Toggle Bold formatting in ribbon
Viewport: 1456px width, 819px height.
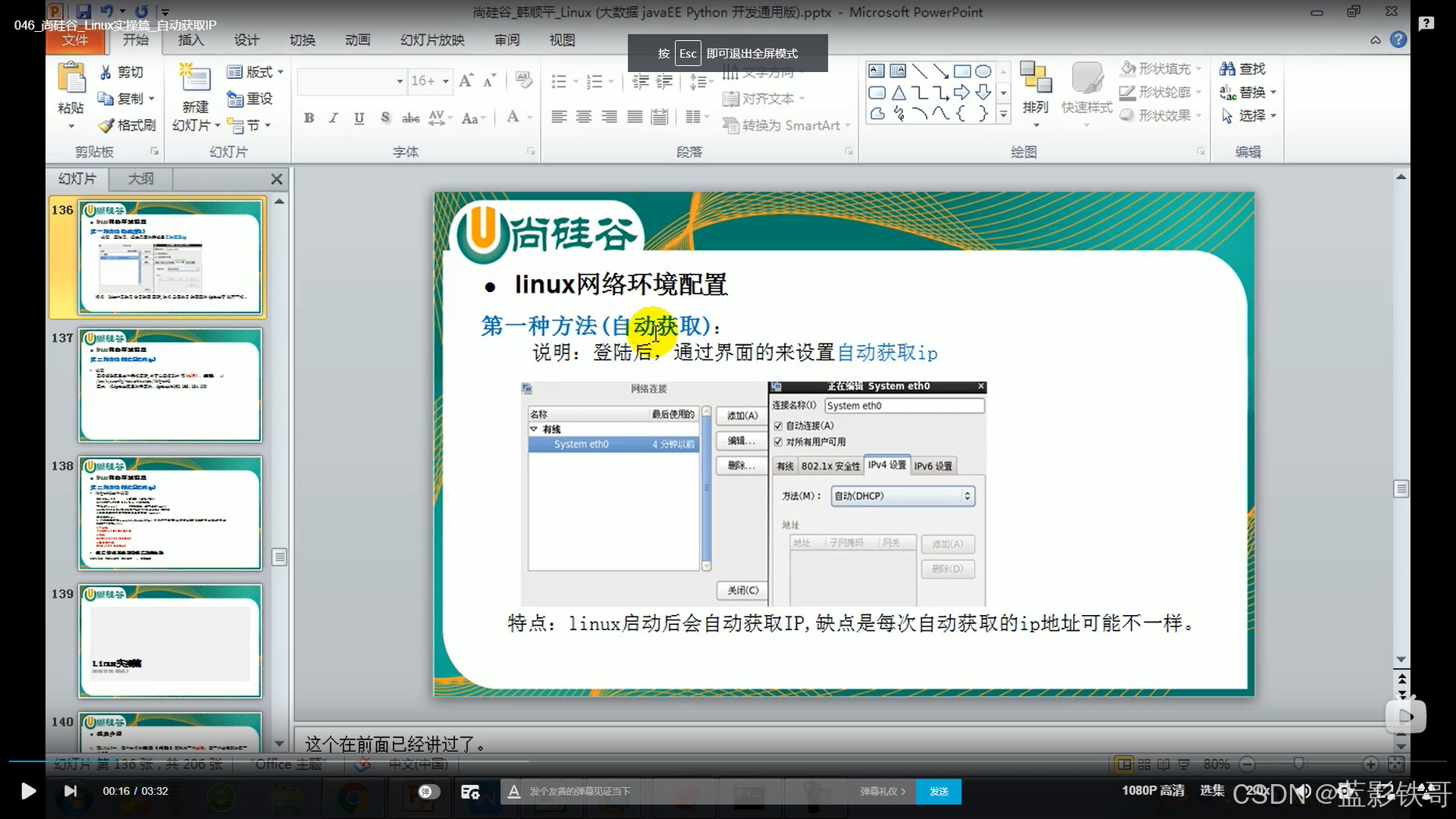pos(309,118)
